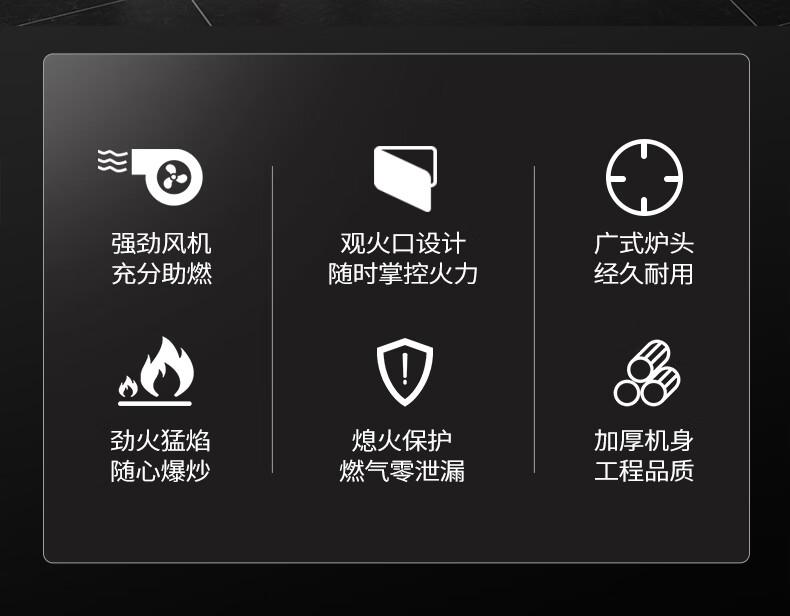Click the 熄火保护 label
The width and height of the screenshot is (790, 616).
click(x=402, y=441)
